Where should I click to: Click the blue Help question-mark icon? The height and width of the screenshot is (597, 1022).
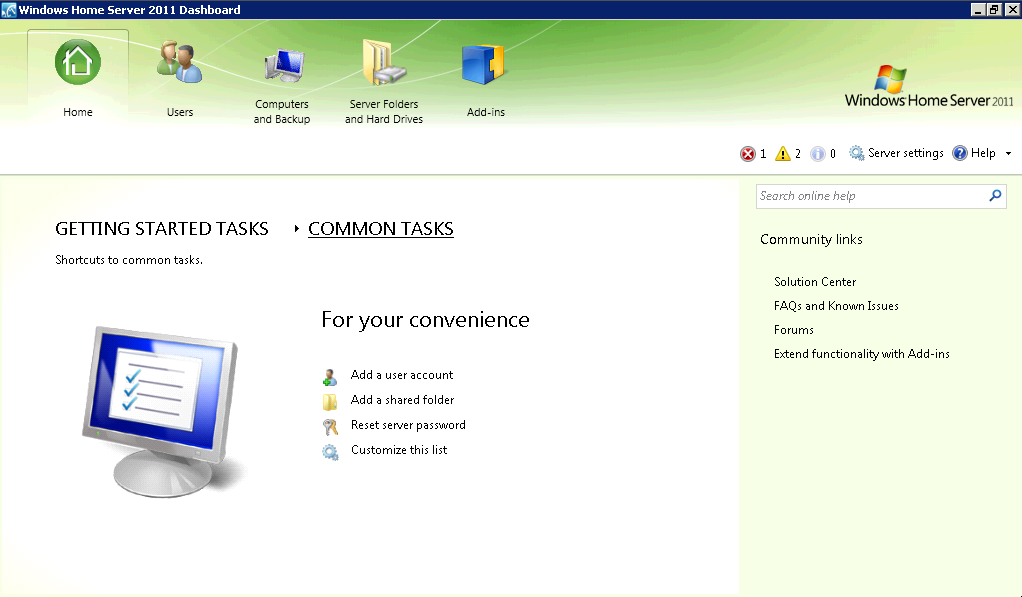(x=959, y=153)
